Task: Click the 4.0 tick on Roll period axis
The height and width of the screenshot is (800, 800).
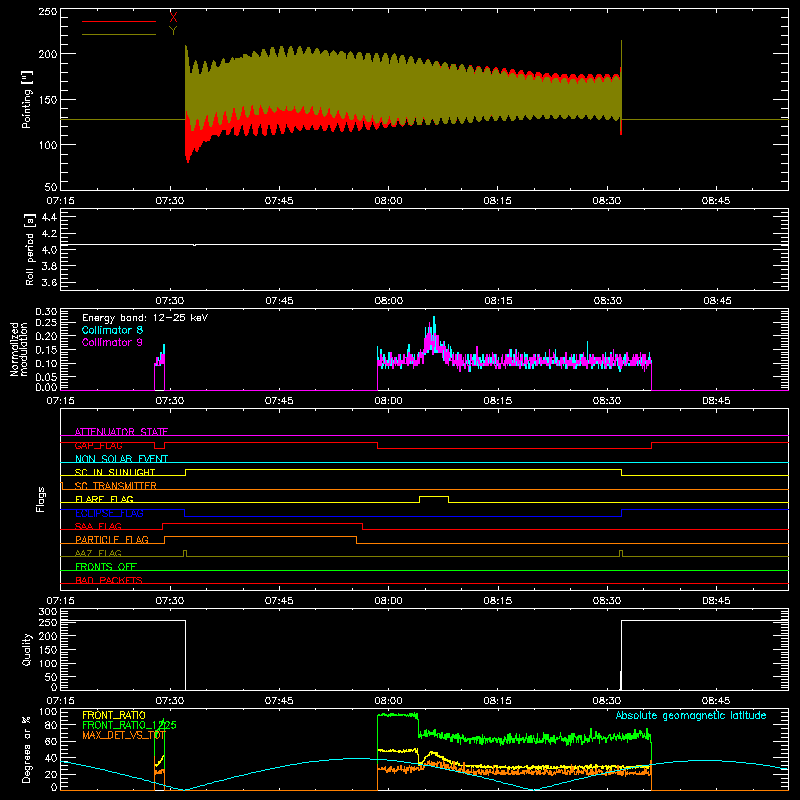Action: 49,249
